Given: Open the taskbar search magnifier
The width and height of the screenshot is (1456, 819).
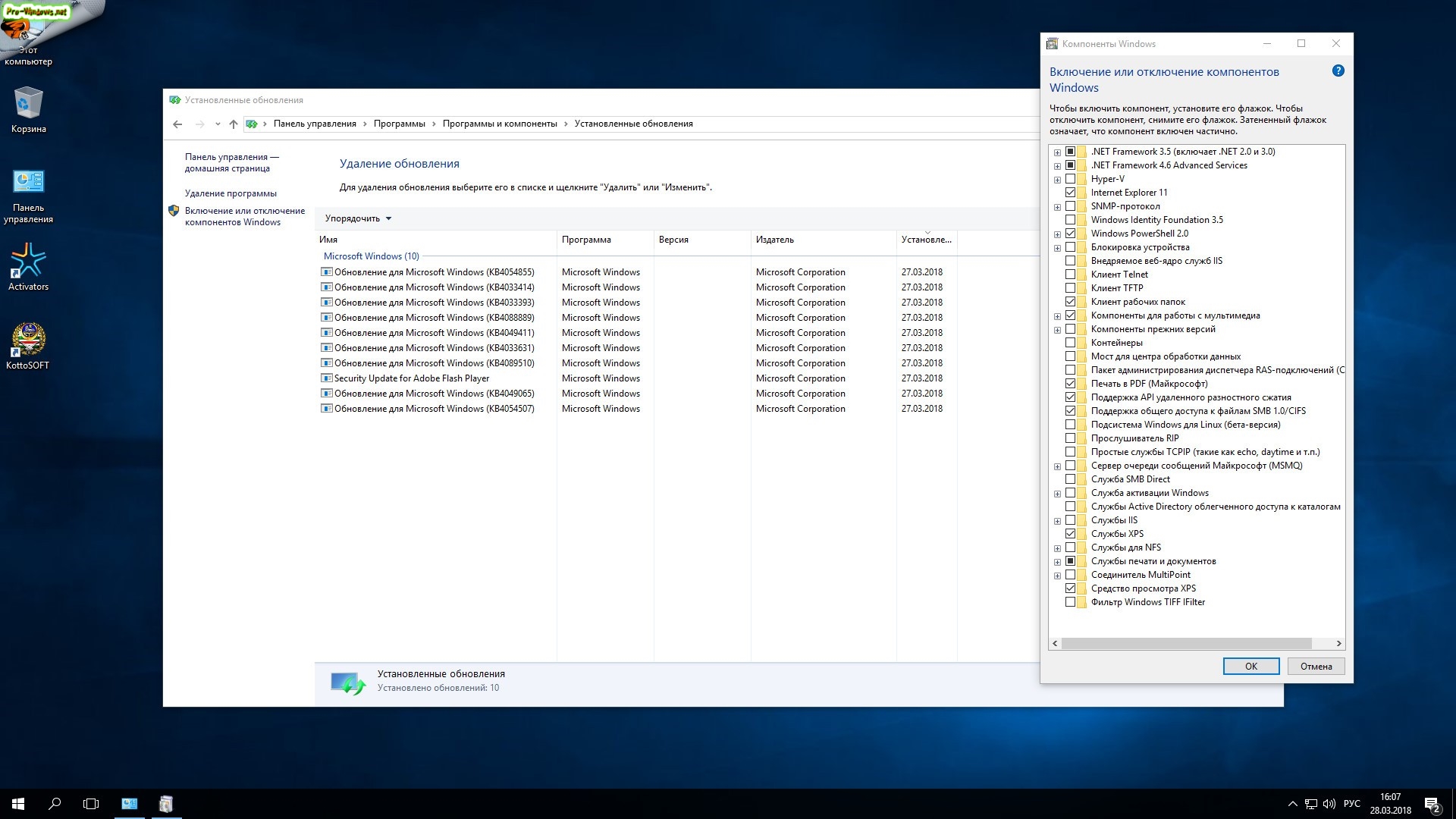Looking at the screenshot, I should [x=55, y=804].
